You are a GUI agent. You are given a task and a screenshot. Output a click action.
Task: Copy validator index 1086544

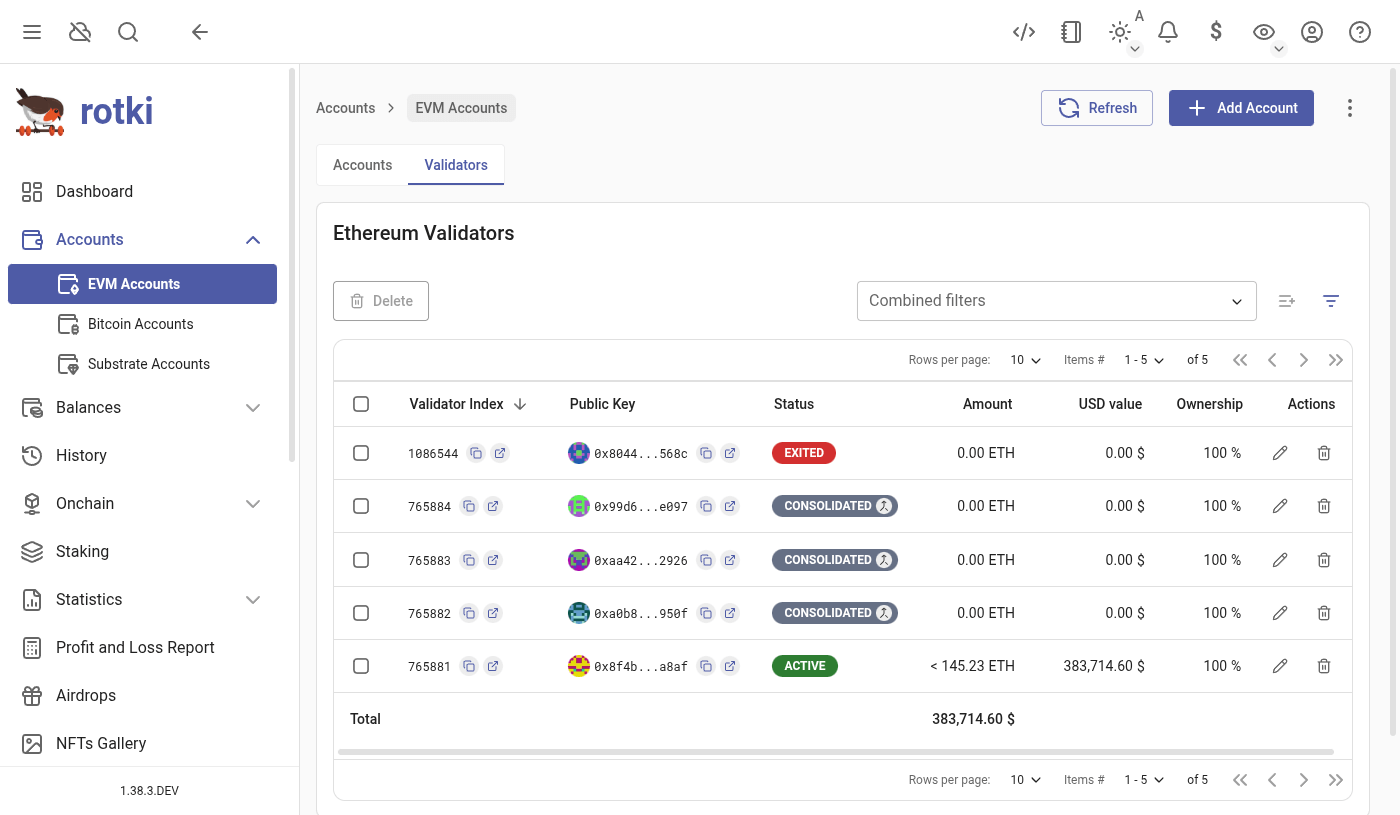click(x=476, y=453)
